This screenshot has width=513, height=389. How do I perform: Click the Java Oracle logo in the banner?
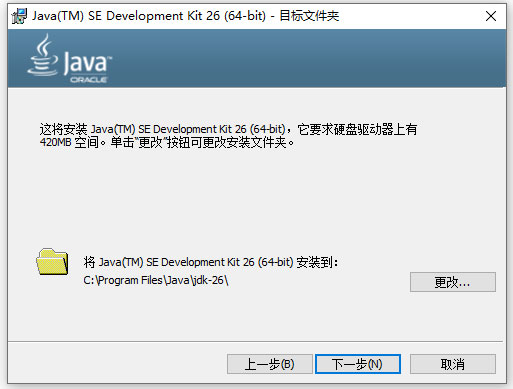(69, 58)
